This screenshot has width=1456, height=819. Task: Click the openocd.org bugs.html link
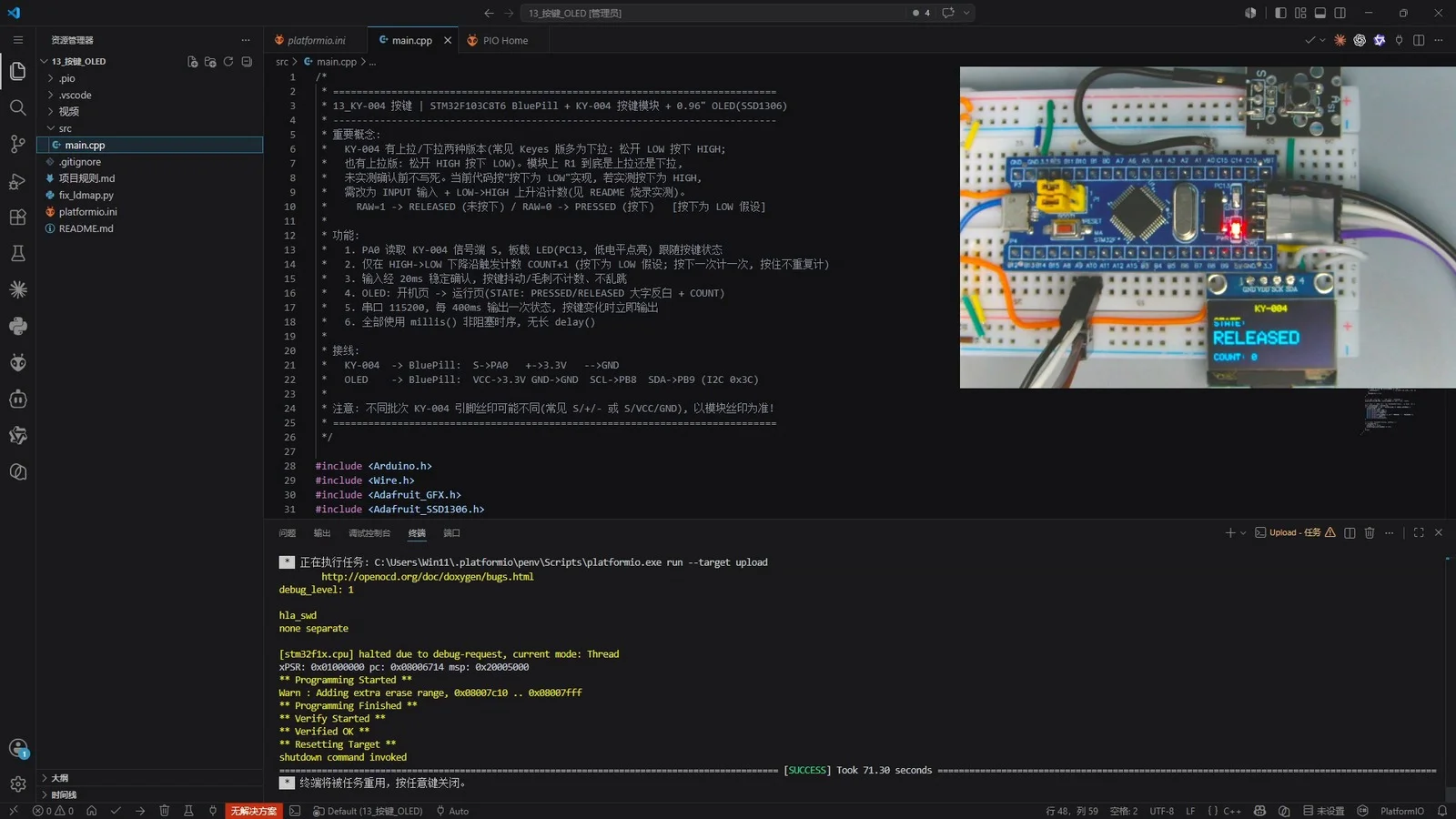point(428,577)
